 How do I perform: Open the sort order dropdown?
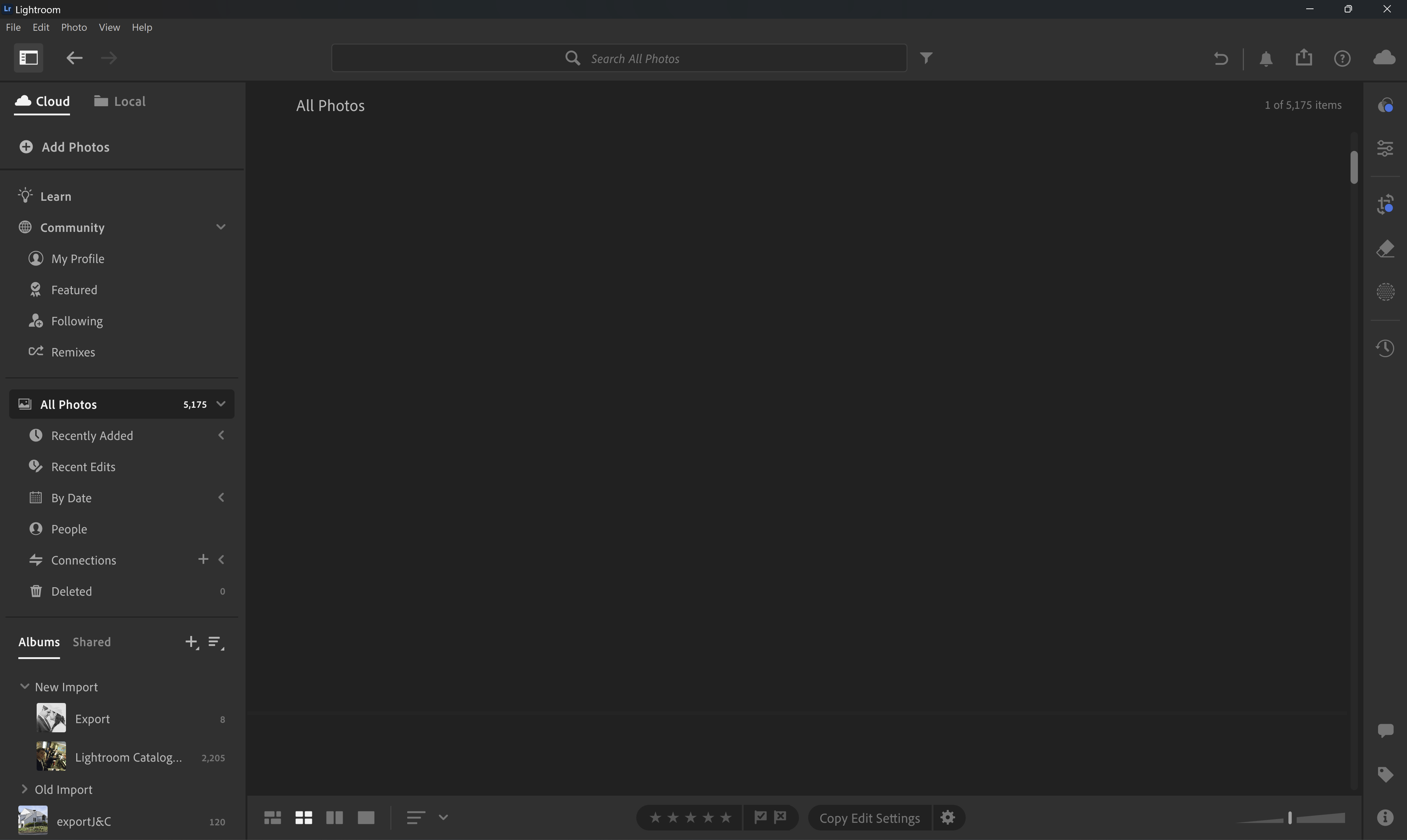(443, 817)
